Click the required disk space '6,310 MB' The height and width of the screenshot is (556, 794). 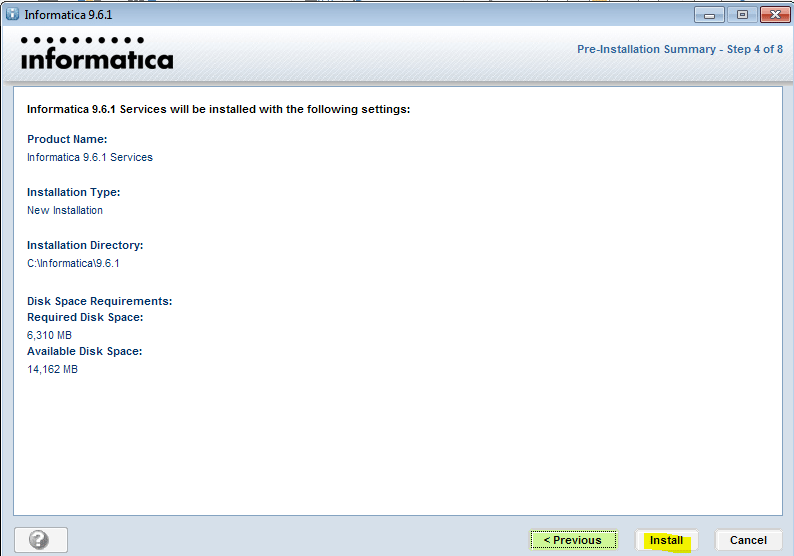(x=49, y=335)
